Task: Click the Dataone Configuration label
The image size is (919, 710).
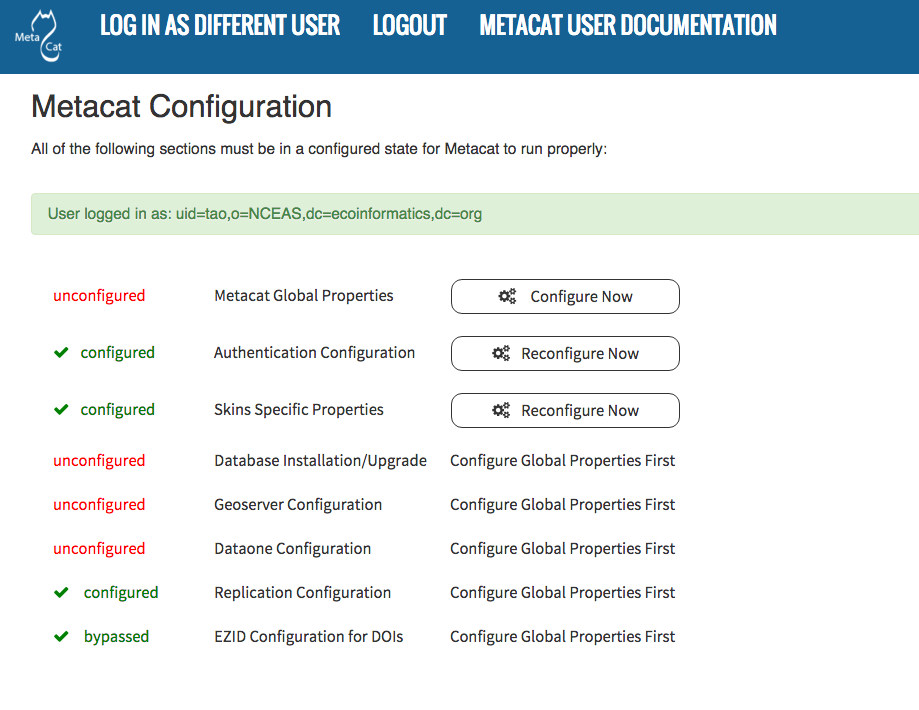Action: tap(292, 549)
